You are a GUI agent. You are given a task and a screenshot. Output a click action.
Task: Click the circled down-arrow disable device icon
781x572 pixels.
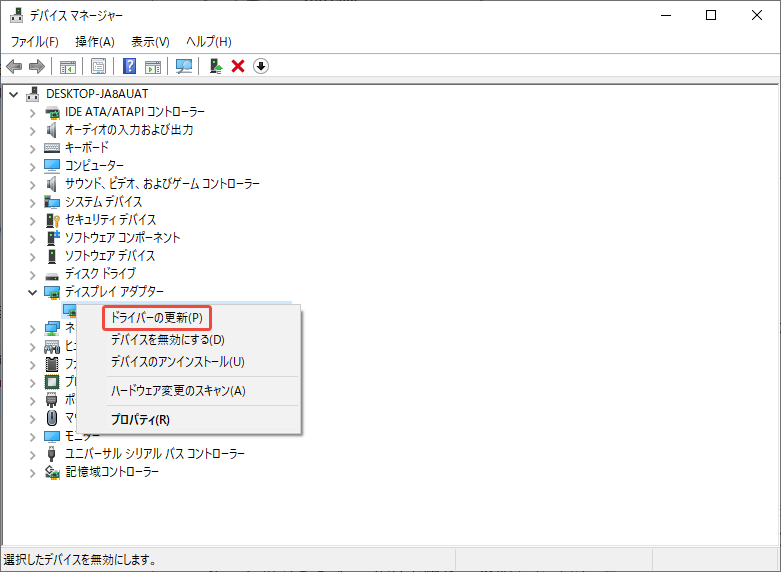click(261, 66)
